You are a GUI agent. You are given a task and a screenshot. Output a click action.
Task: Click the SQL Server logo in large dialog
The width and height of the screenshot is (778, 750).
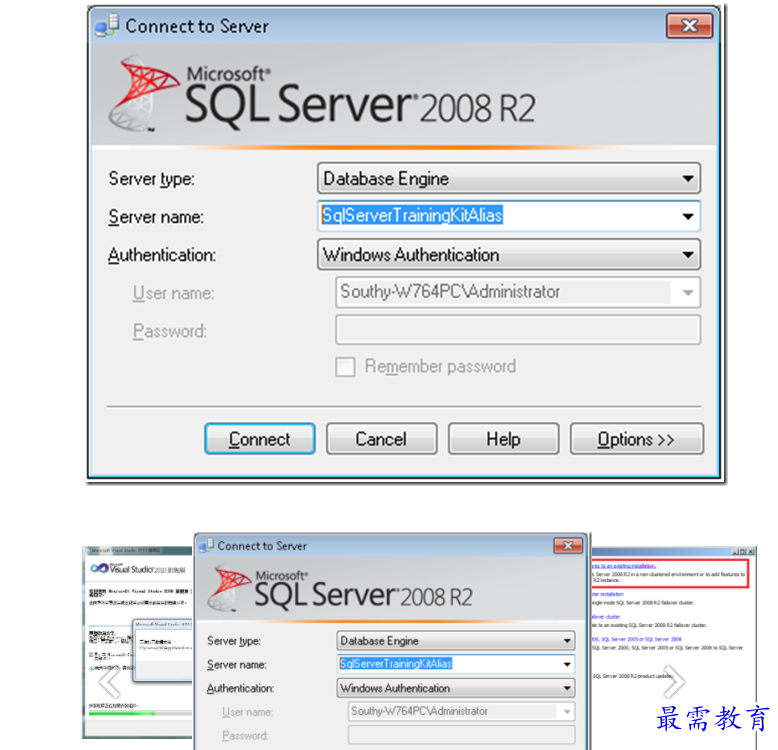click(144, 93)
